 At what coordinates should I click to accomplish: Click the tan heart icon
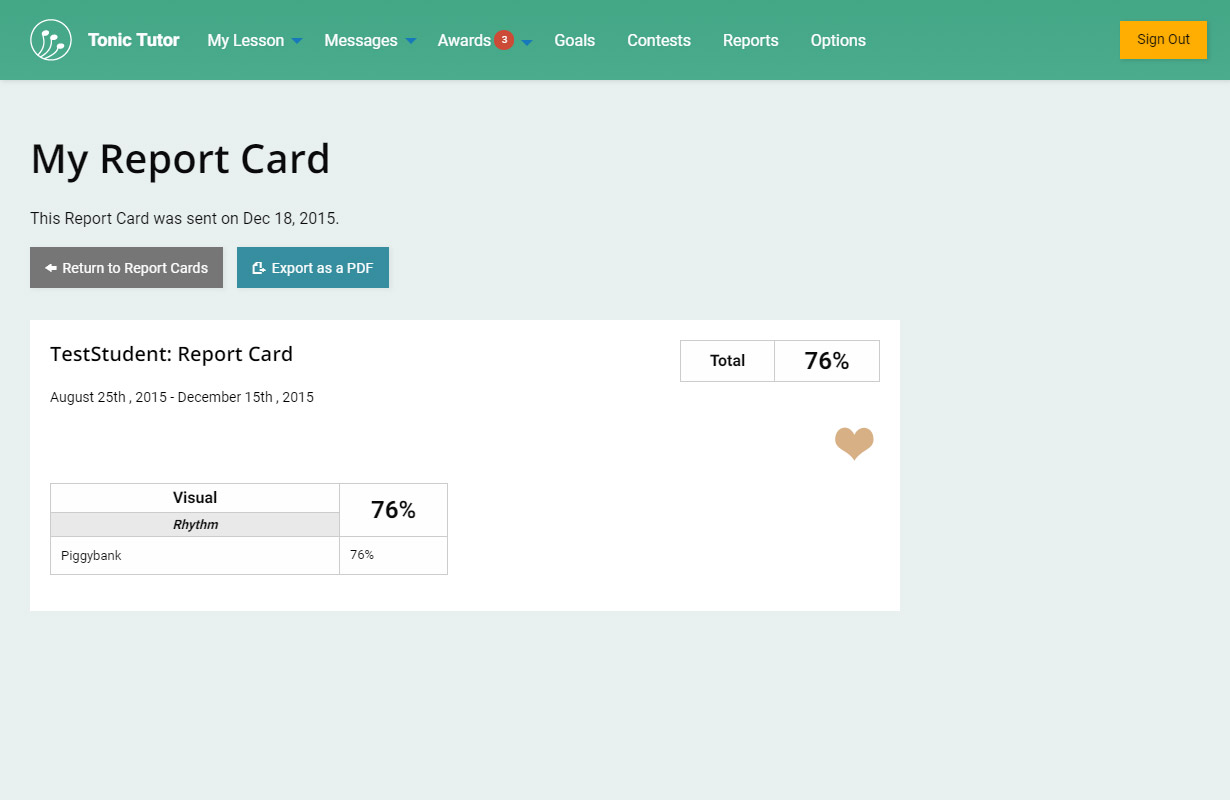click(x=854, y=443)
